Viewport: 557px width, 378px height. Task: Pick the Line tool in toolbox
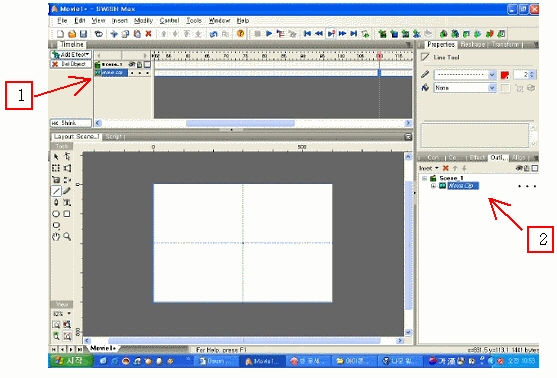click(56, 191)
